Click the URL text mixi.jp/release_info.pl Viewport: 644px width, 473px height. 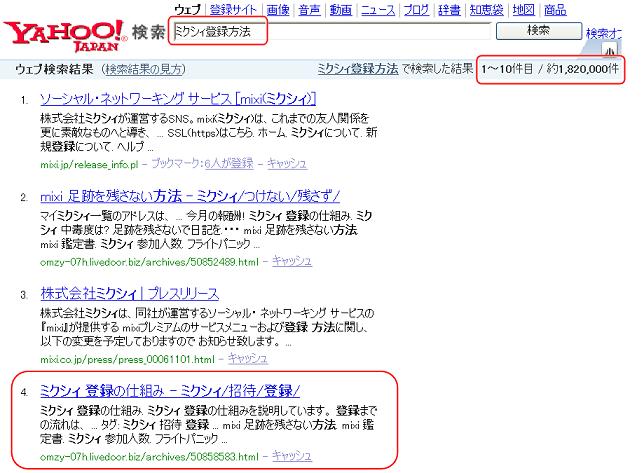pyautogui.click(x=89, y=165)
